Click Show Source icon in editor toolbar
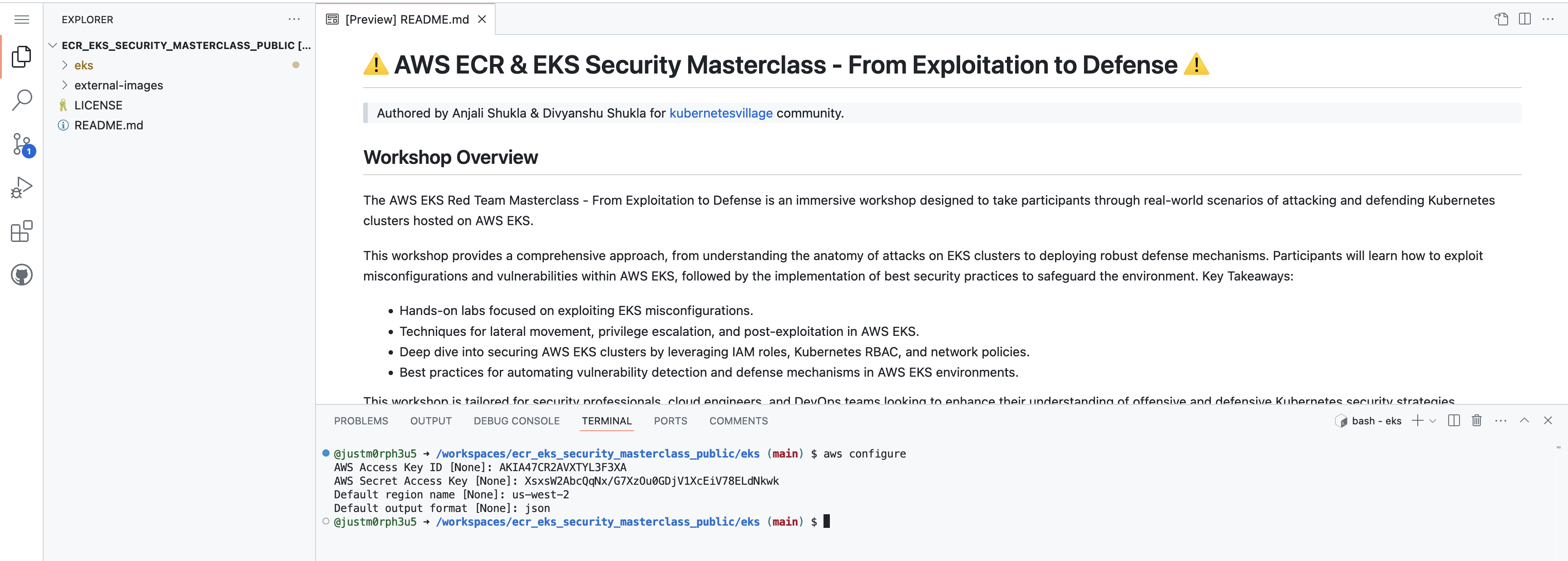 tap(1501, 20)
